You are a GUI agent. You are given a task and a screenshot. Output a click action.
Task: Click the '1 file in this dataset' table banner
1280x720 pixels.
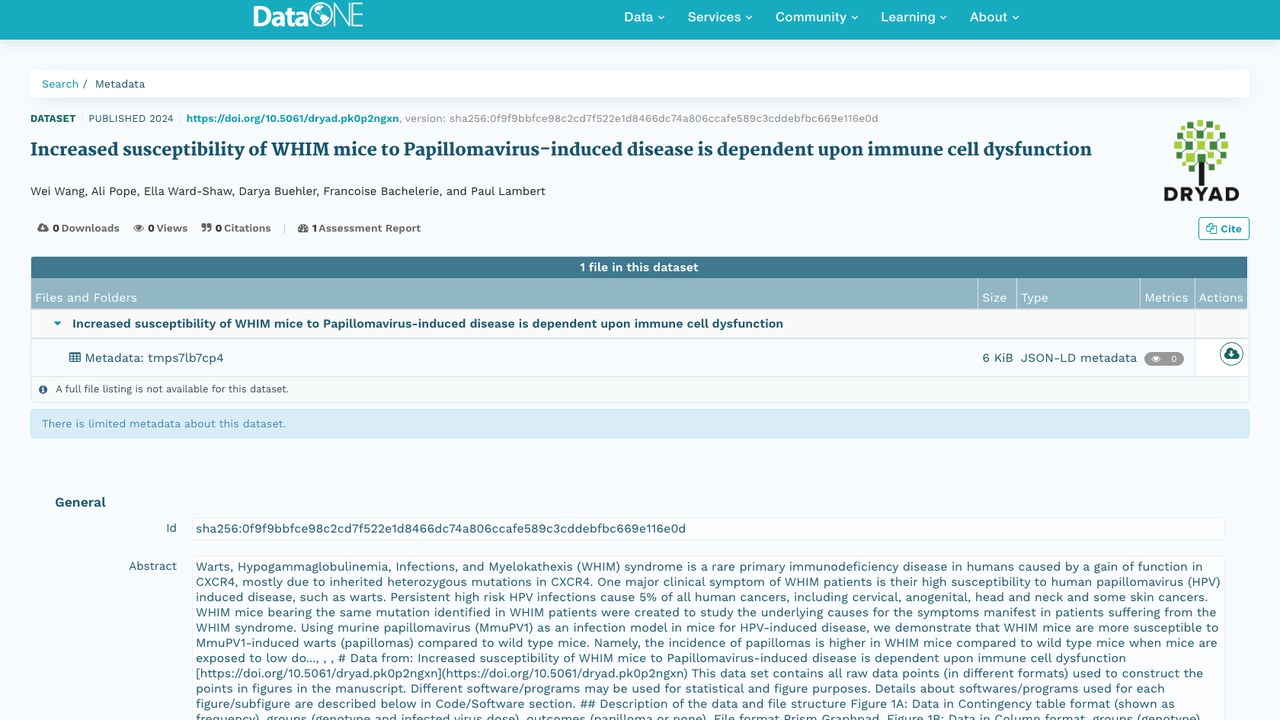[x=639, y=267]
